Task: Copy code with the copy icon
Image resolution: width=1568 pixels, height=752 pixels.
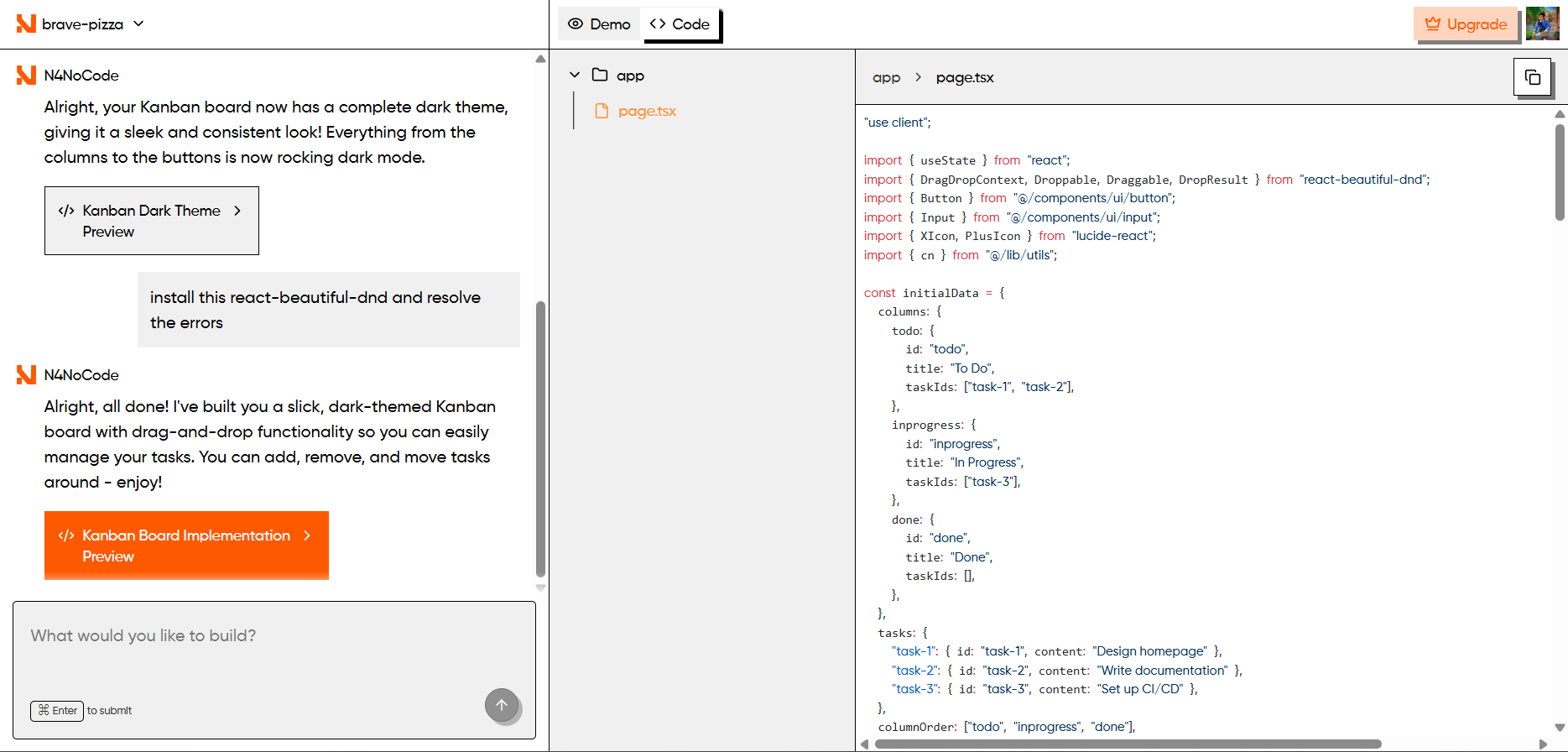Action: pos(1532,77)
